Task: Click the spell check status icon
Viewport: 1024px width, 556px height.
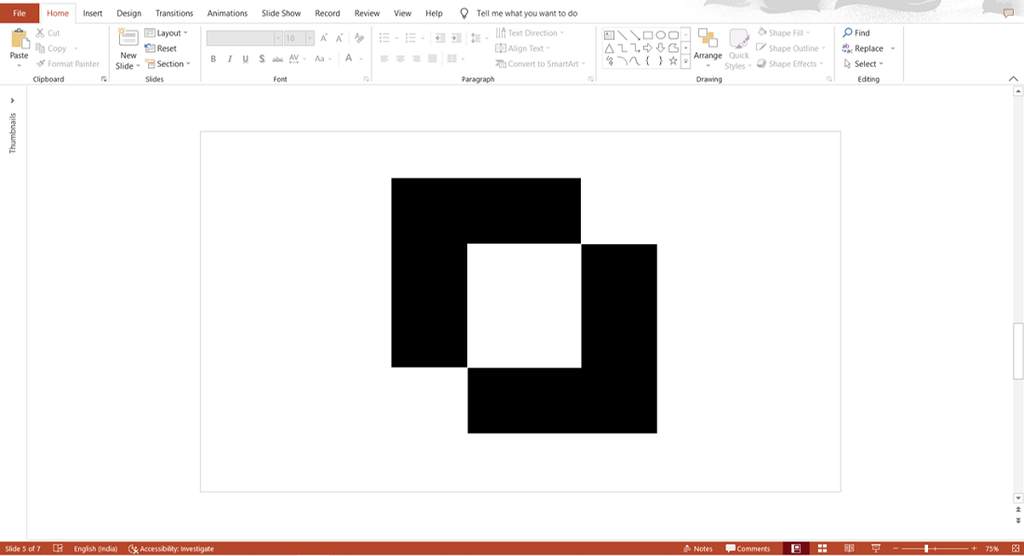Action: [x=58, y=549]
